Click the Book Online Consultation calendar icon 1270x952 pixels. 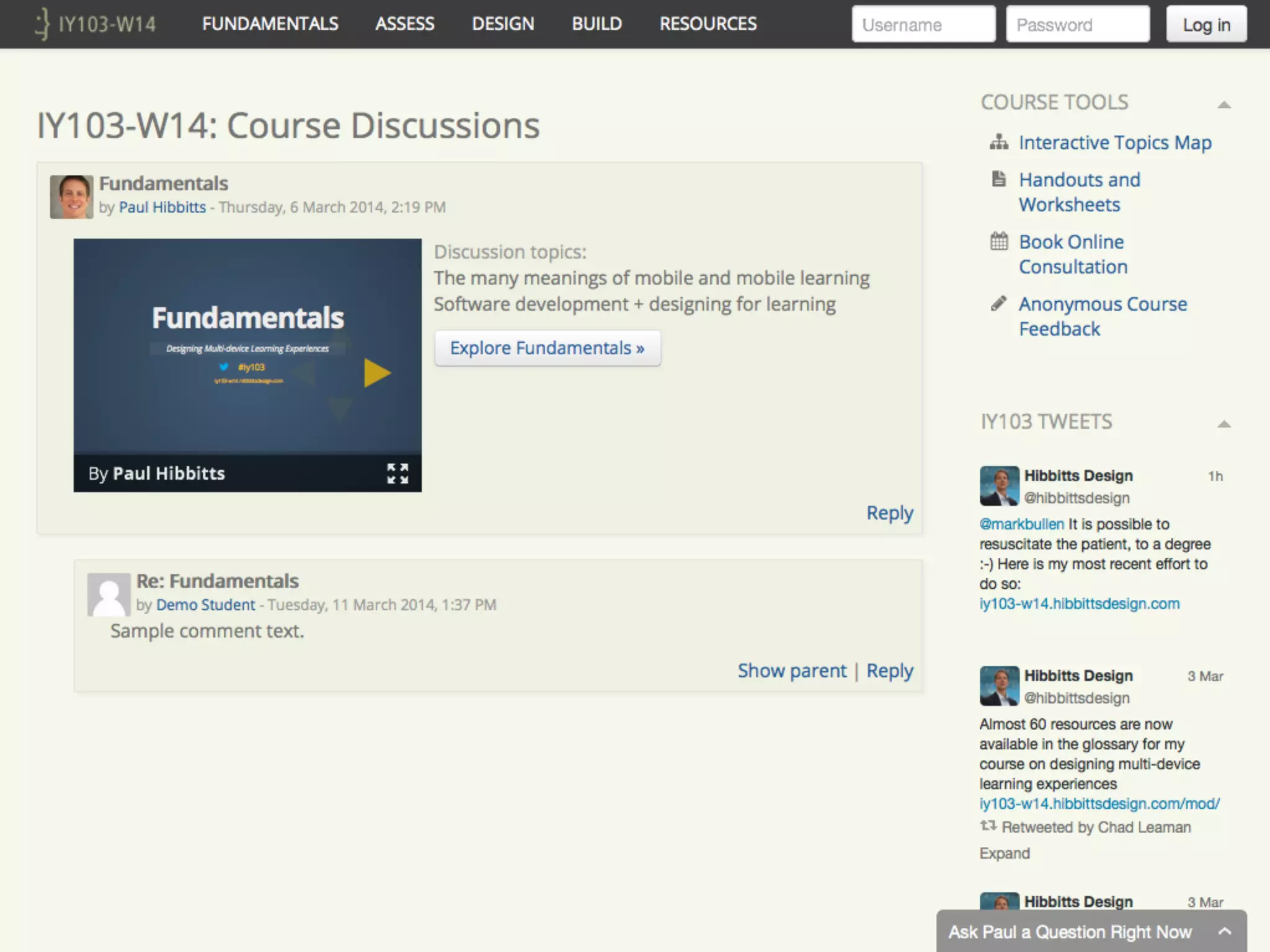(998, 241)
